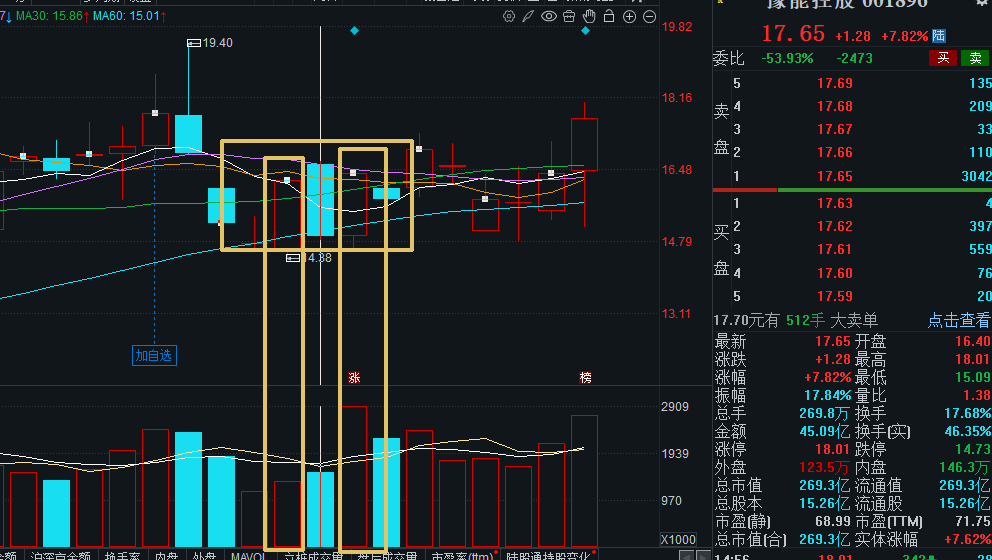The height and width of the screenshot is (560, 992).
Task: Click the 委比 -53.93% value
Action: pyautogui.click(x=787, y=58)
